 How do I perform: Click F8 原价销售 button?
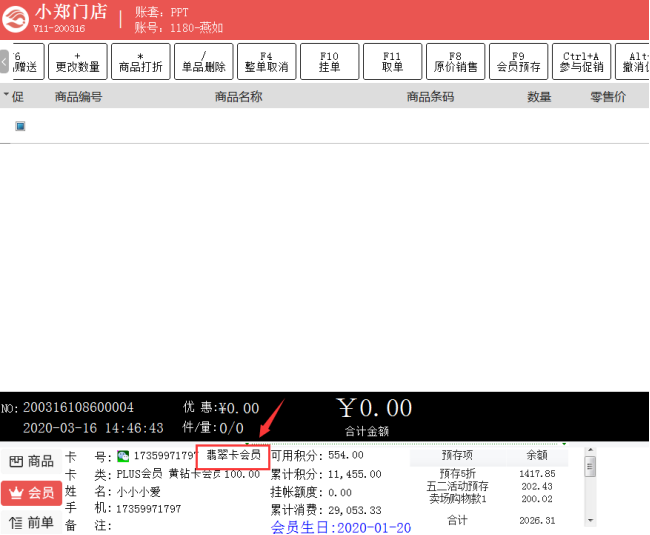click(456, 61)
